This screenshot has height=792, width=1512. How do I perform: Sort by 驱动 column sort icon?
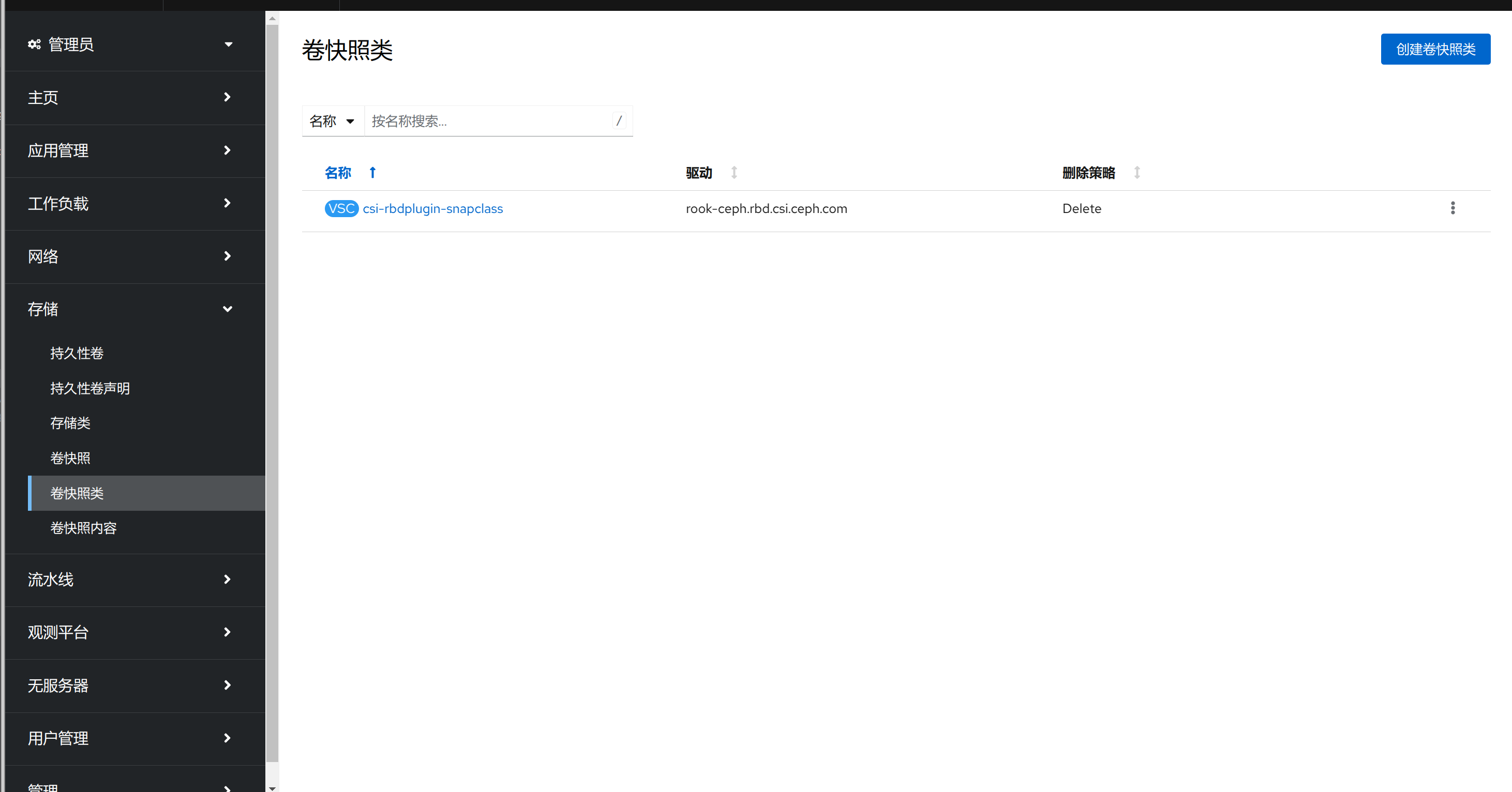pyautogui.click(x=733, y=173)
